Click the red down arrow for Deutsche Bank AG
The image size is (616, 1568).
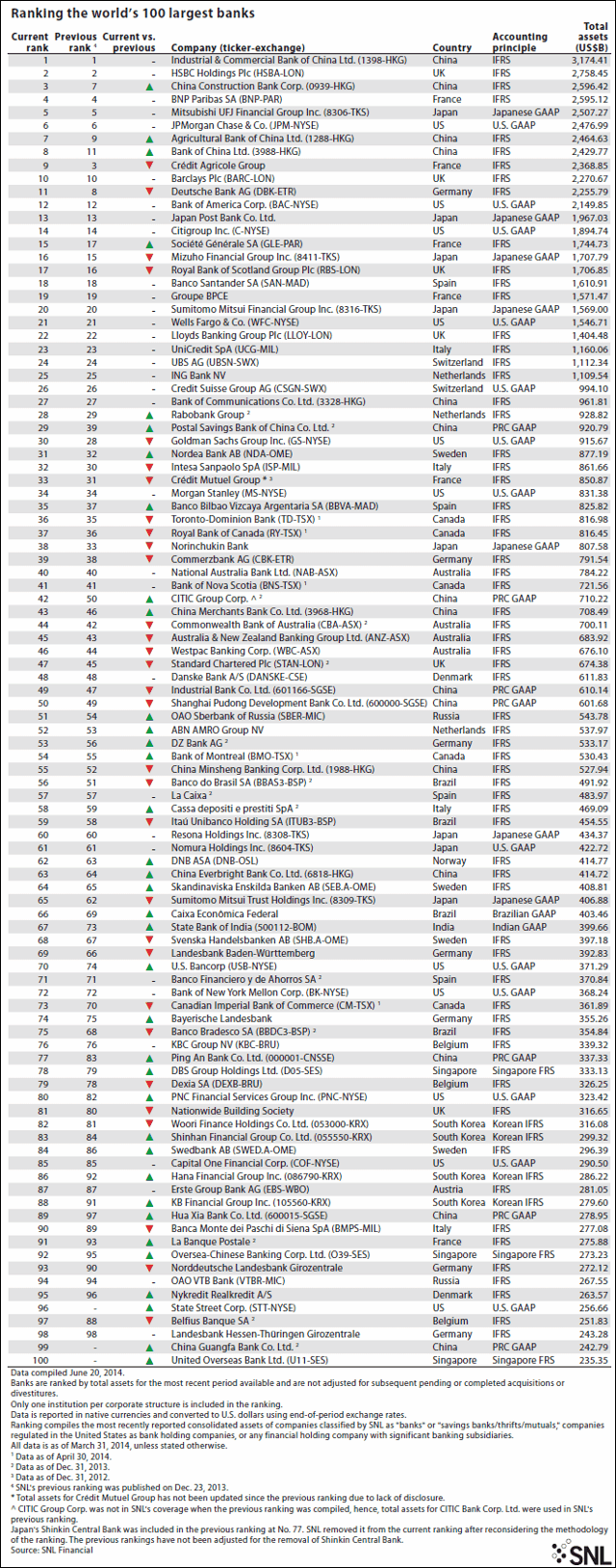150,192
